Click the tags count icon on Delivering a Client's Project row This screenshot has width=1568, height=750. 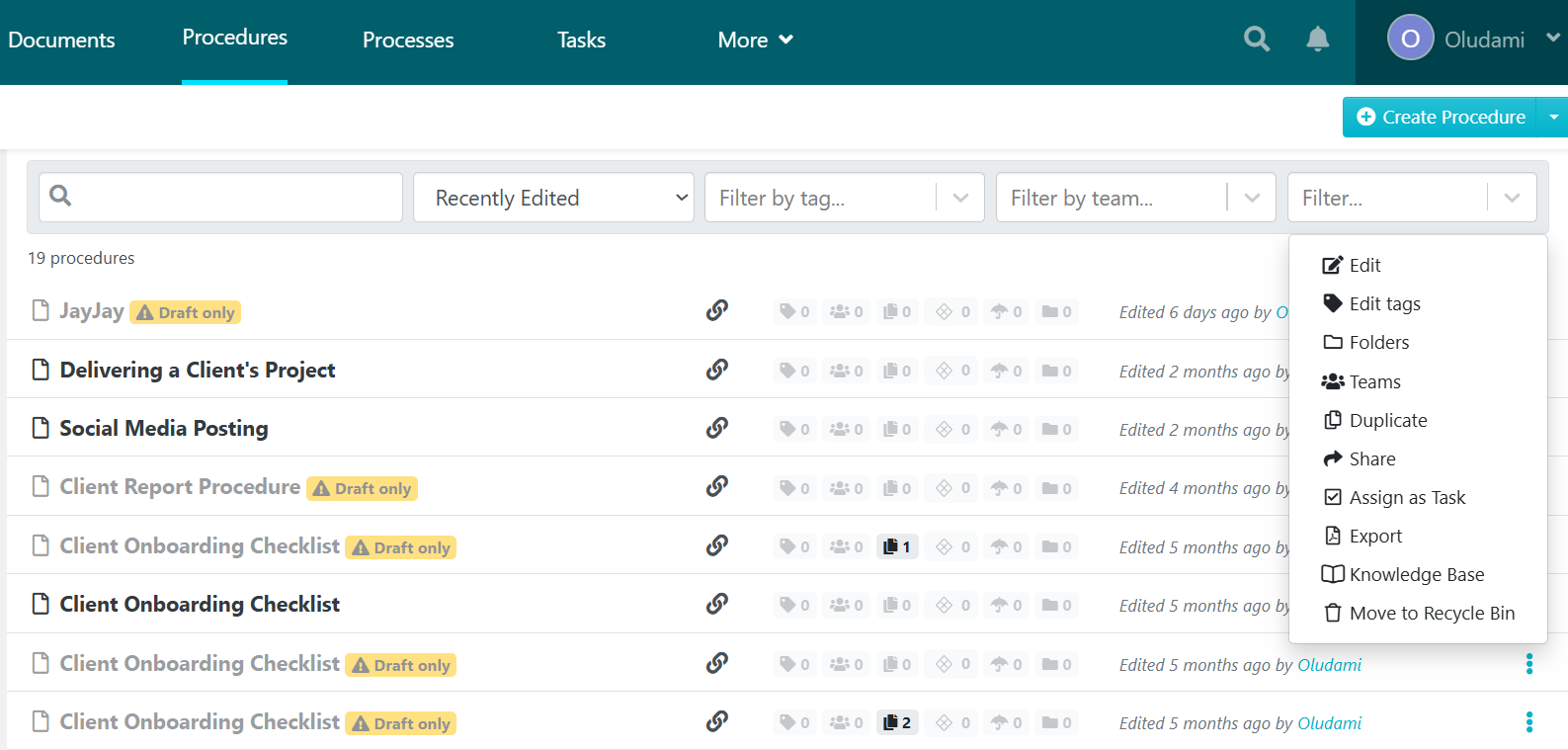pos(794,371)
